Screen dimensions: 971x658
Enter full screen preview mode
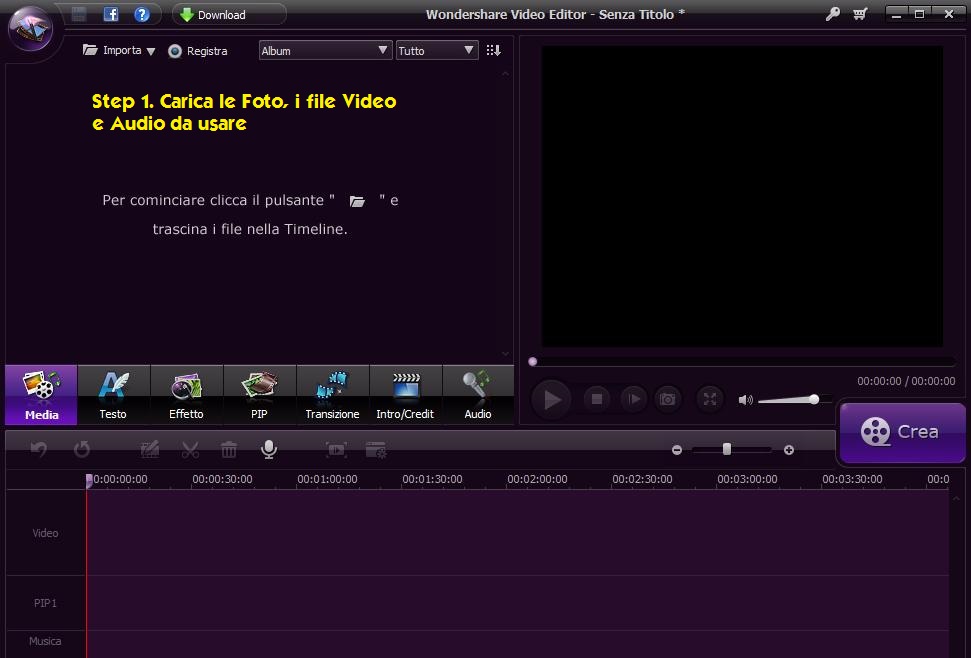click(709, 399)
